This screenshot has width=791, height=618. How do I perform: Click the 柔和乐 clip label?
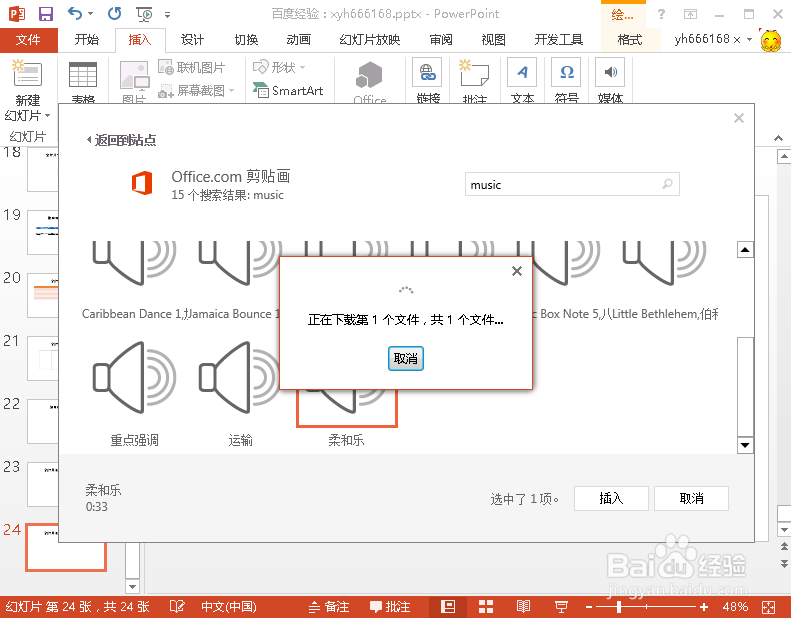click(x=346, y=440)
